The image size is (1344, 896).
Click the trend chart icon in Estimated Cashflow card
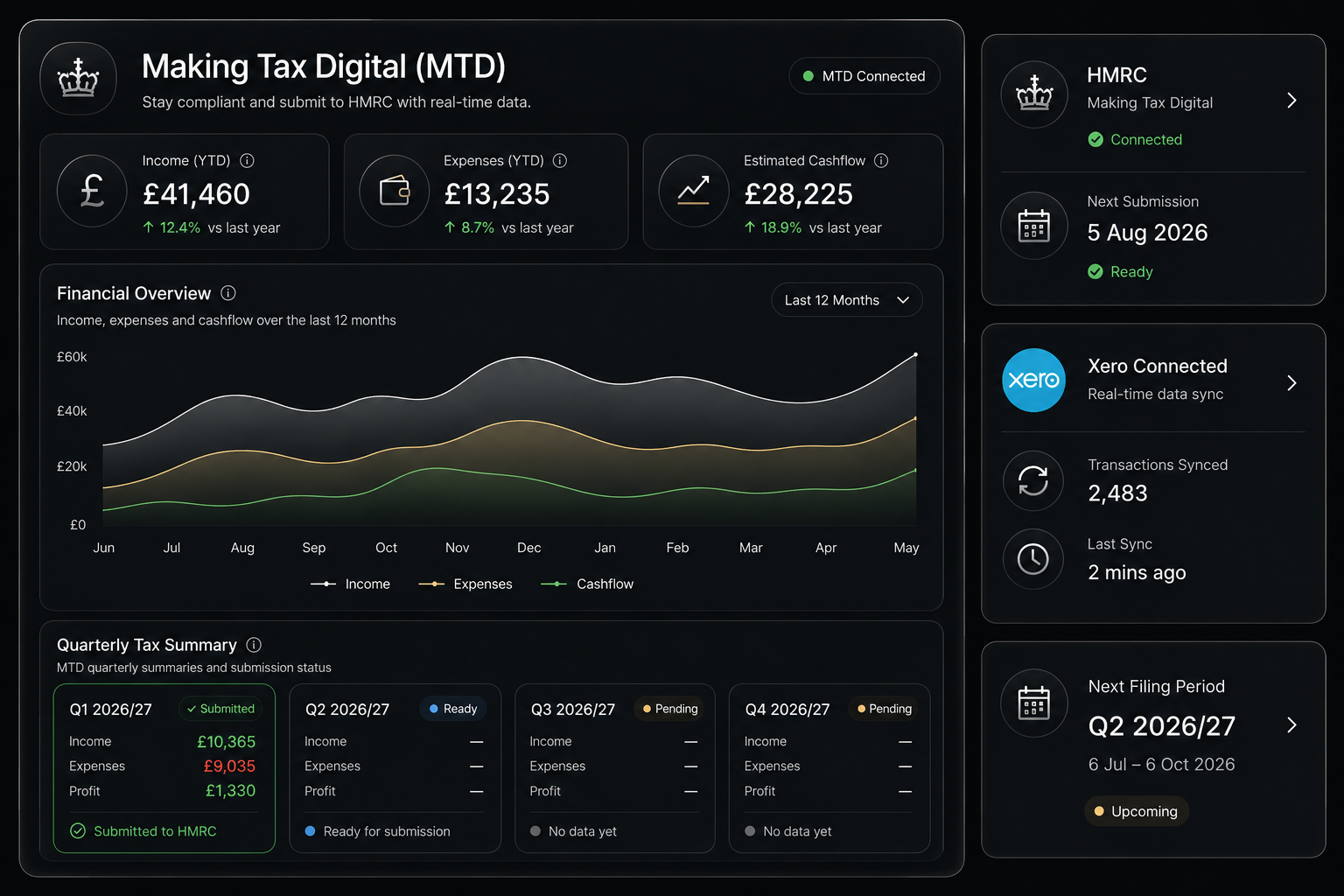pyautogui.click(x=694, y=191)
